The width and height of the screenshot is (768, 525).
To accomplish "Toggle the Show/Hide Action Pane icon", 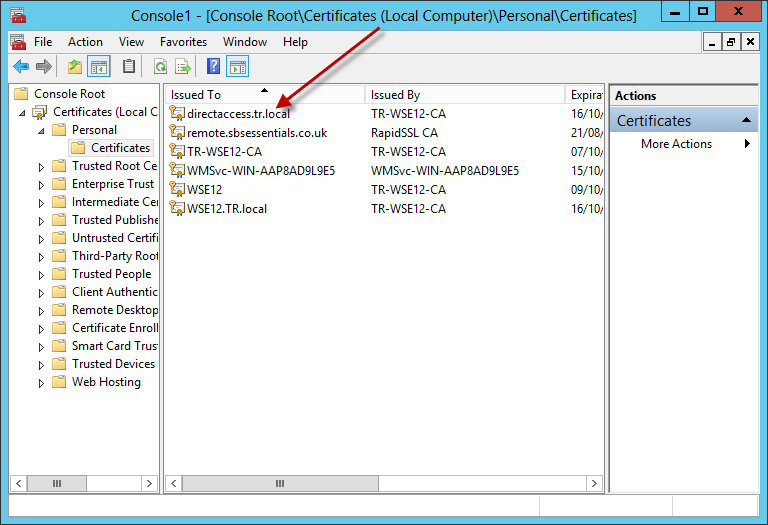I will tap(237, 67).
